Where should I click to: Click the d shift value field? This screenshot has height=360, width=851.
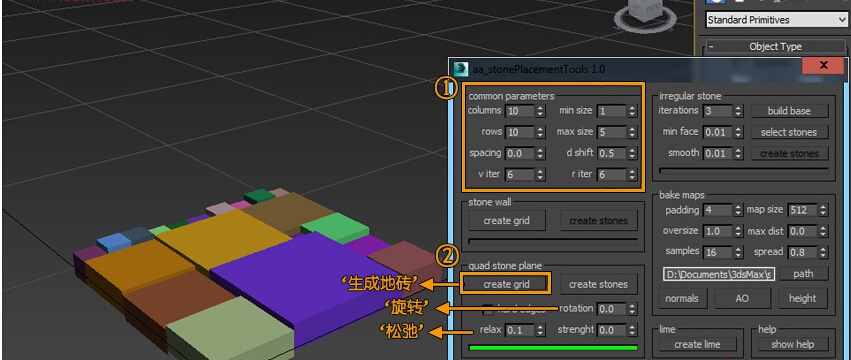pyautogui.click(x=611, y=153)
